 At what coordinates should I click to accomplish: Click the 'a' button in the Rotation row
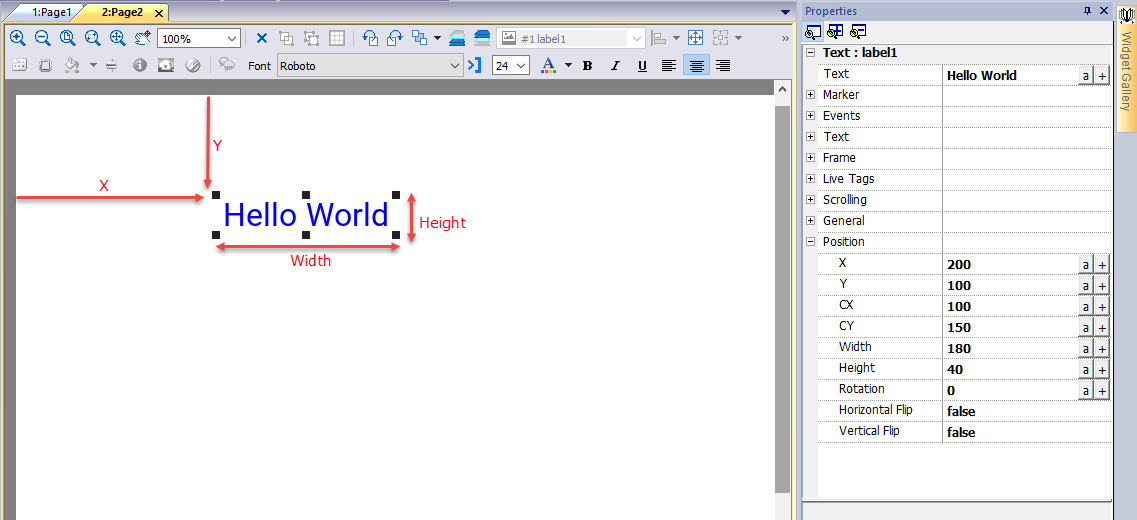pyautogui.click(x=1086, y=391)
